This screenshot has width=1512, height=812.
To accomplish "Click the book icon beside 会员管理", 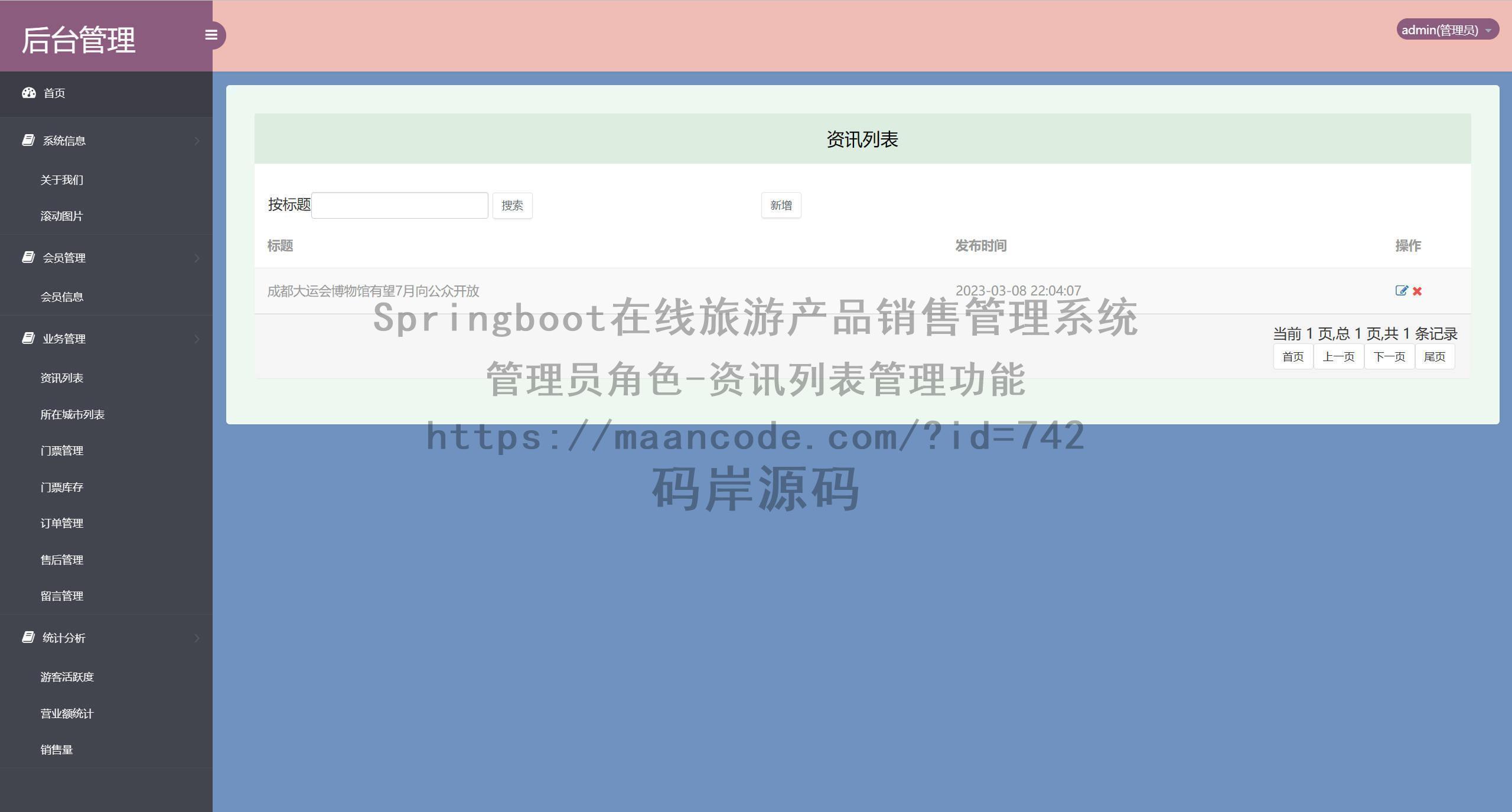I will pos(28,257).
